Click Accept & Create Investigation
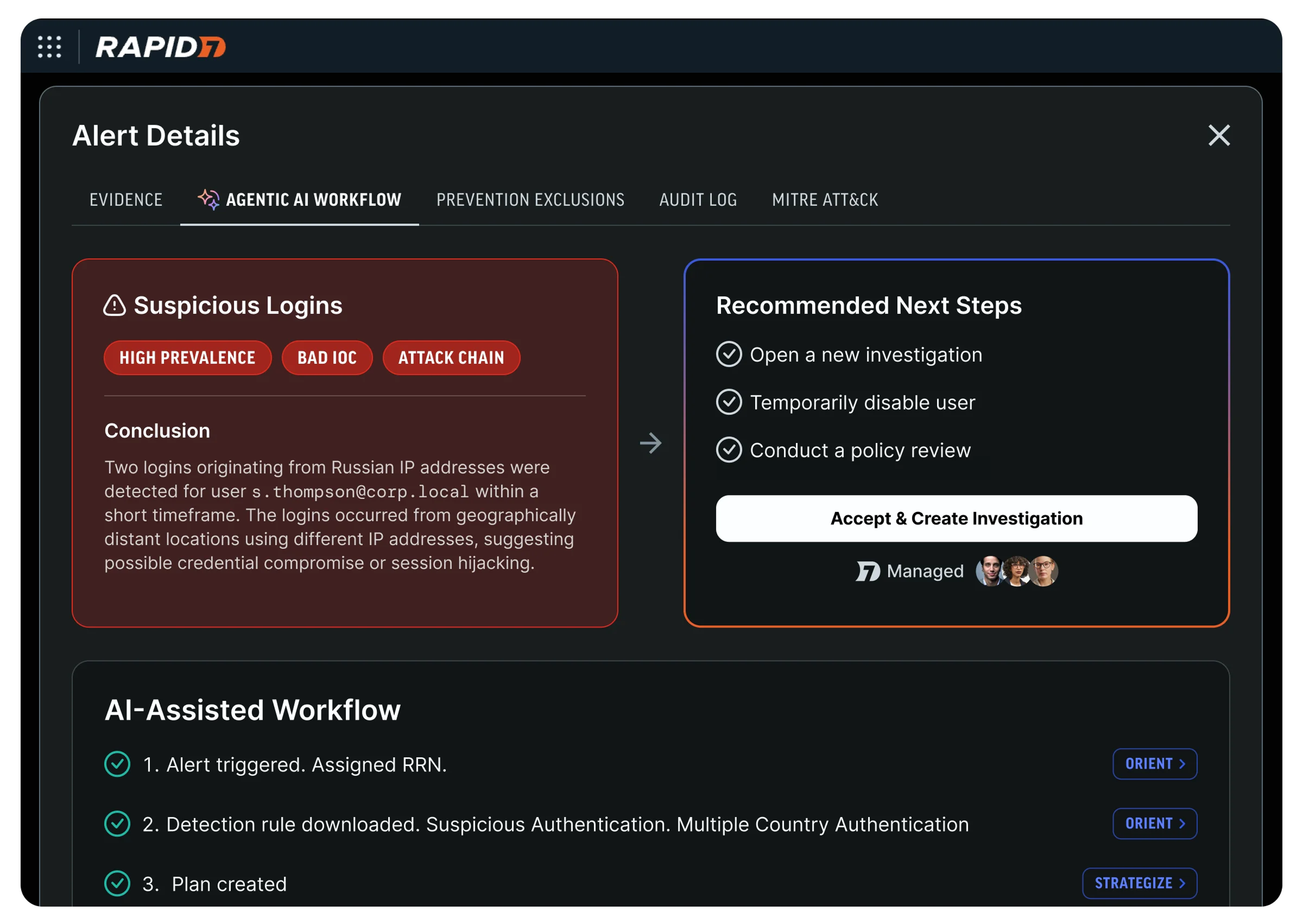Image resolution: width=1303 pixels, height=924 pixels. pos(957,518)
